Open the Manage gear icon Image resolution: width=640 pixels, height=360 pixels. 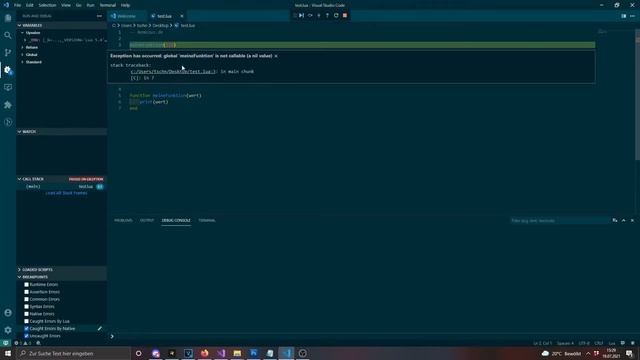(8, 330)
